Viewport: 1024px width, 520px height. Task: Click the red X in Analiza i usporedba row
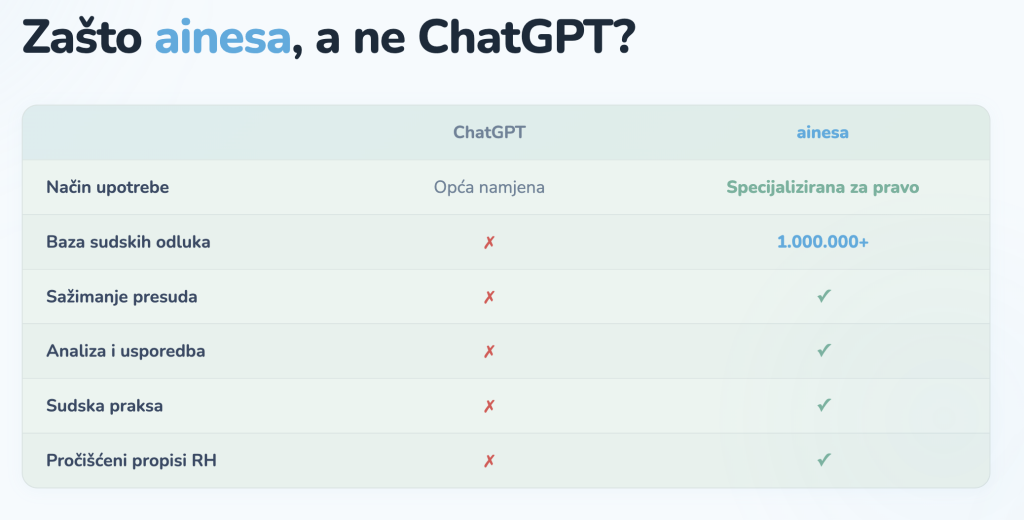(x=489, y=351)
